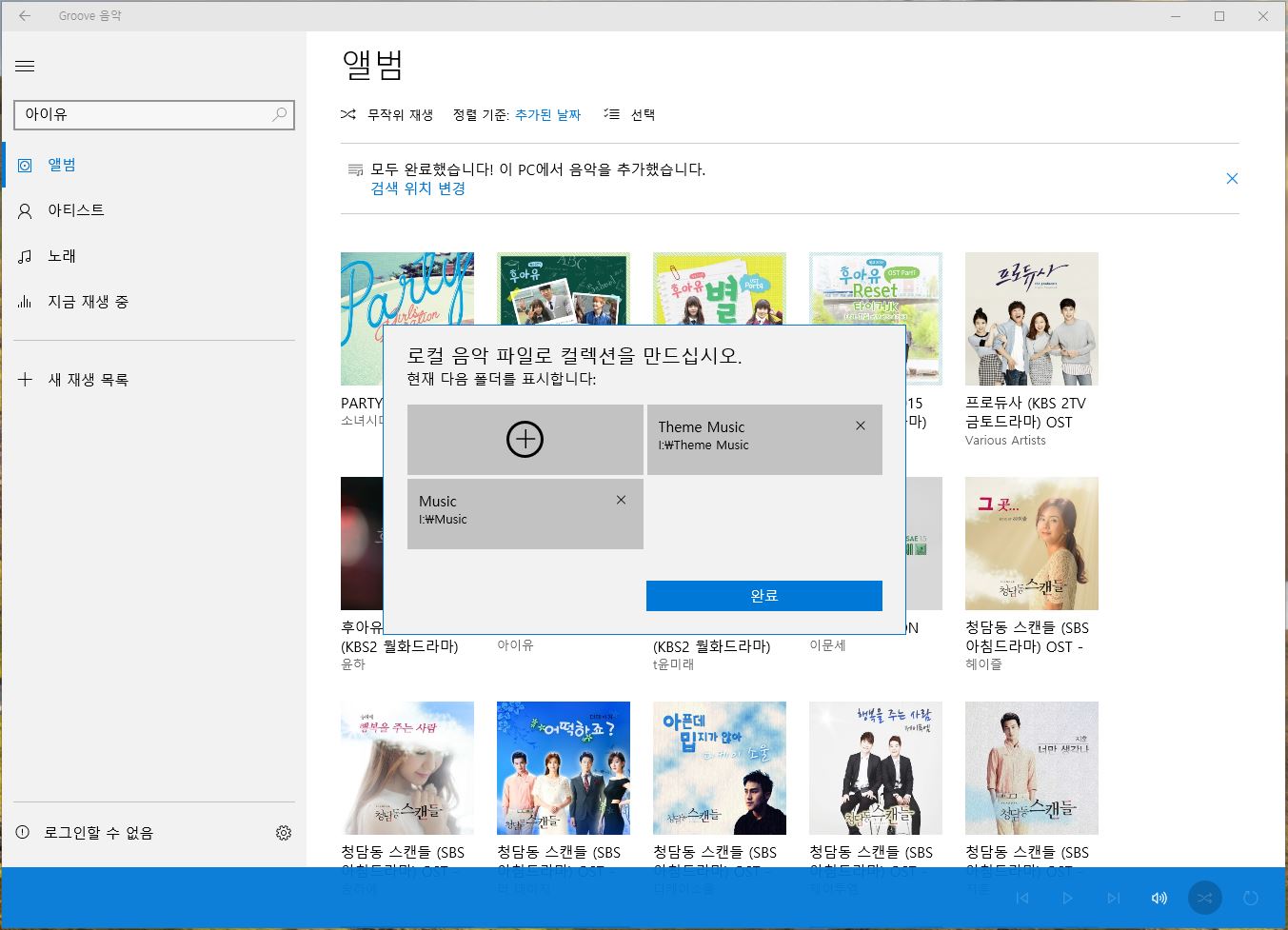Click artist name 윤하
This screenshot has width=1288, height=930.
(x=353, y=664)
